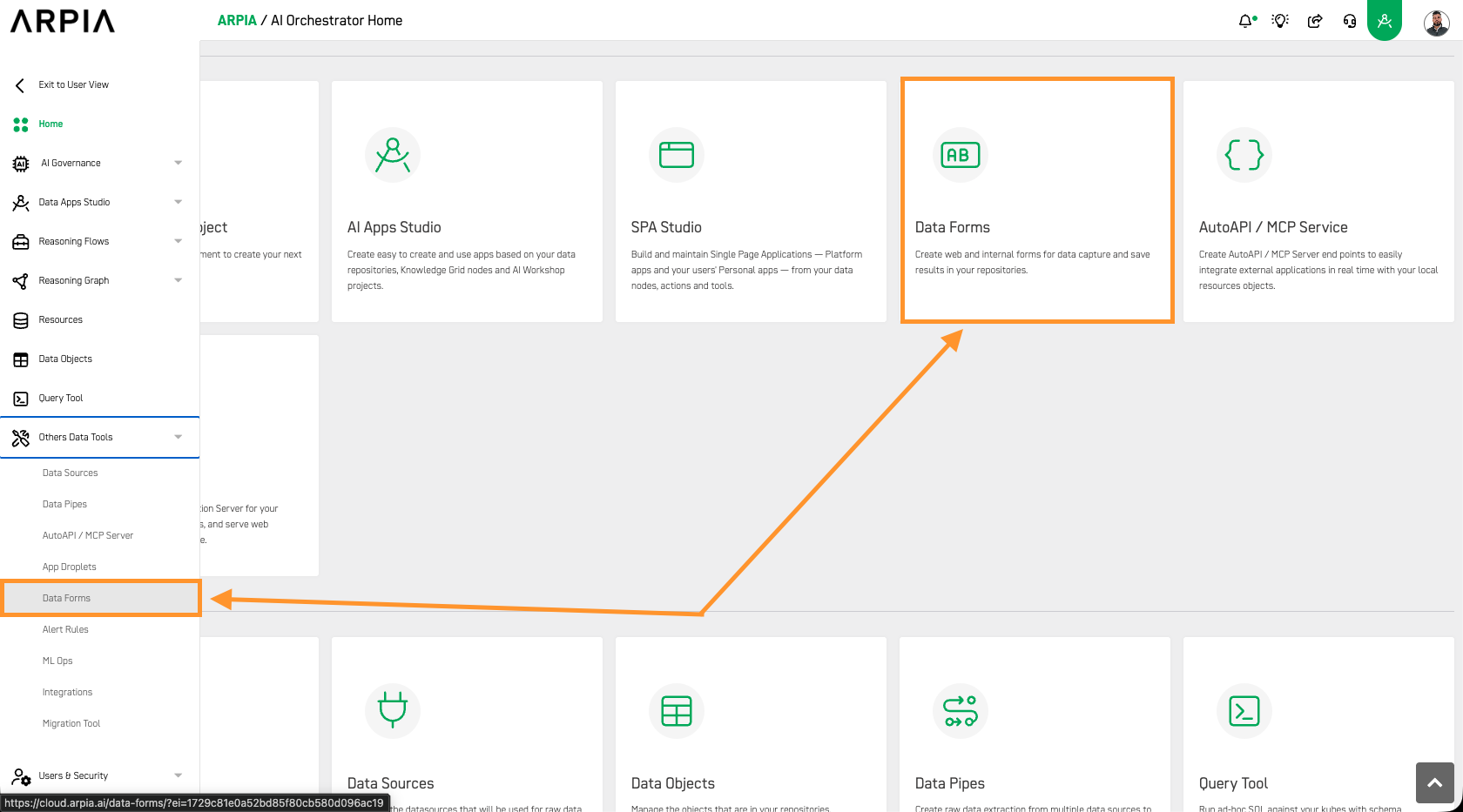Image resolution: width=1463 pixels, height=812 pixels.
Task: Click the Data Objects card table icon
Action: (x=677, y=711)
